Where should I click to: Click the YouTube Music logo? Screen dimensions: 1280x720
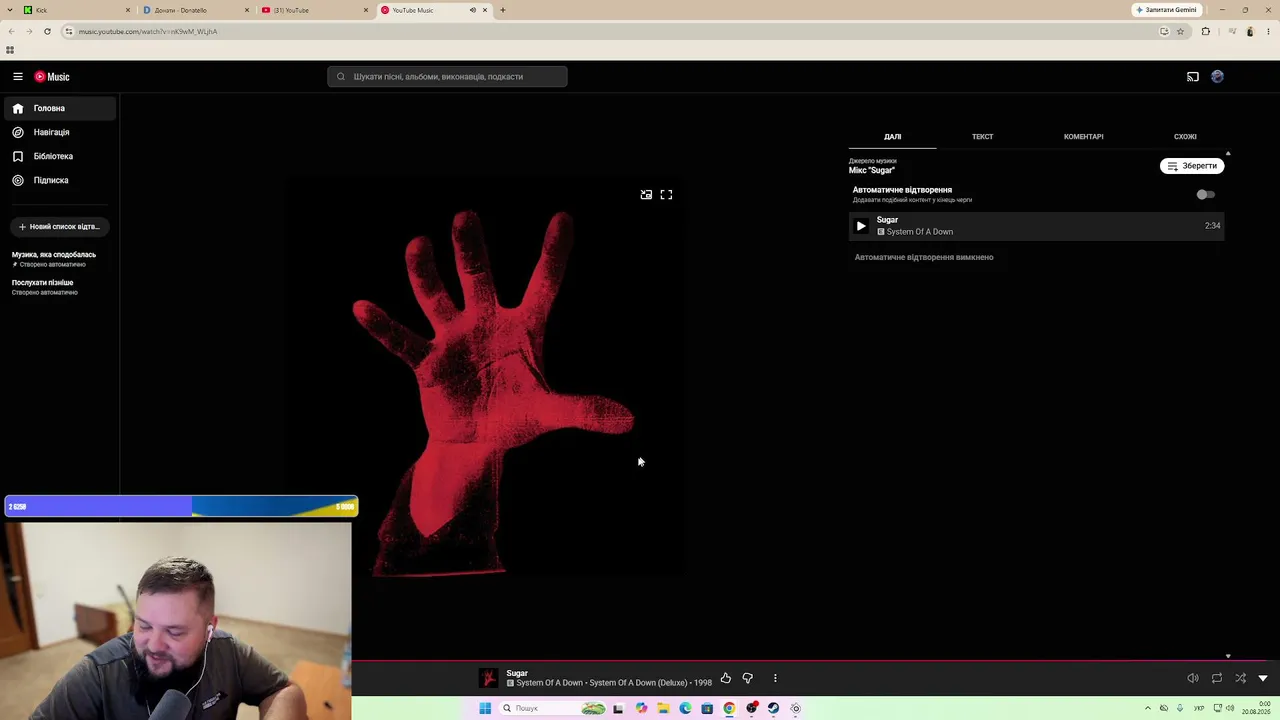(x=52, y=76)
